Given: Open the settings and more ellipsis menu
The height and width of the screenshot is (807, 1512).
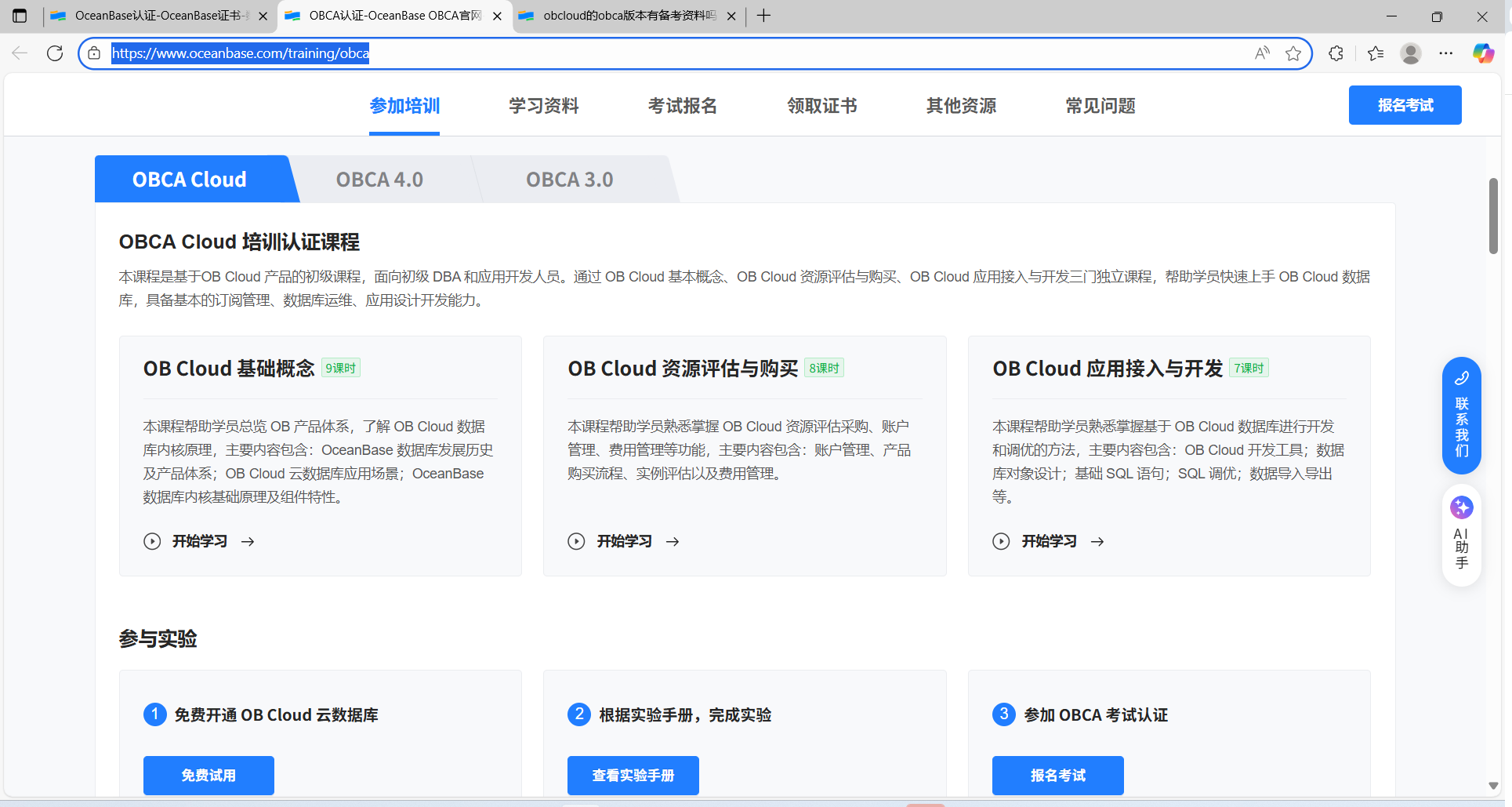Looking at the screenshot, I should (1446, 53).
